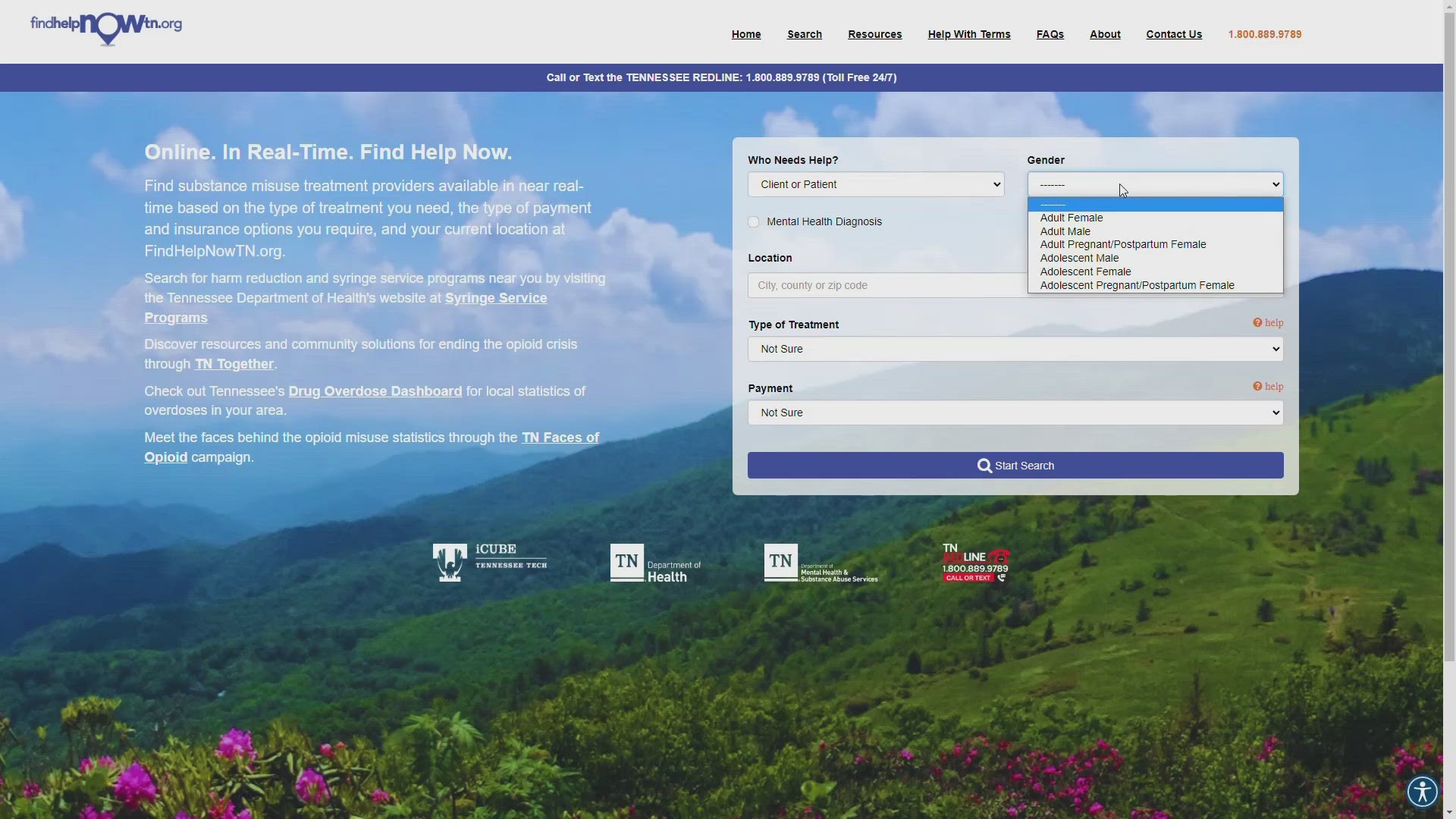Open the Who Needs Help dropdown
This screenshot has width=1456, height=819.
(876, 184)
